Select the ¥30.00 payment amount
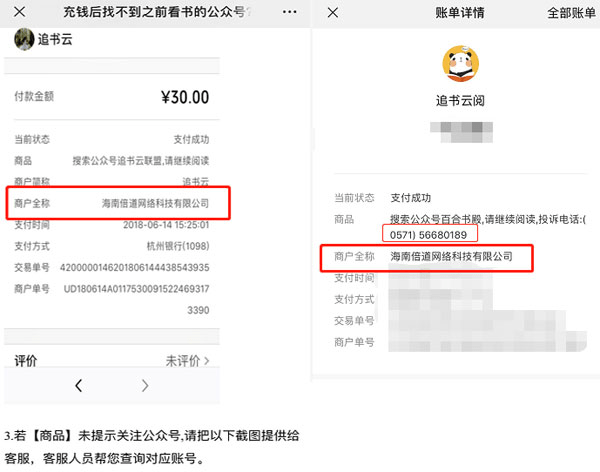600x472 pixels. point(185,97)
